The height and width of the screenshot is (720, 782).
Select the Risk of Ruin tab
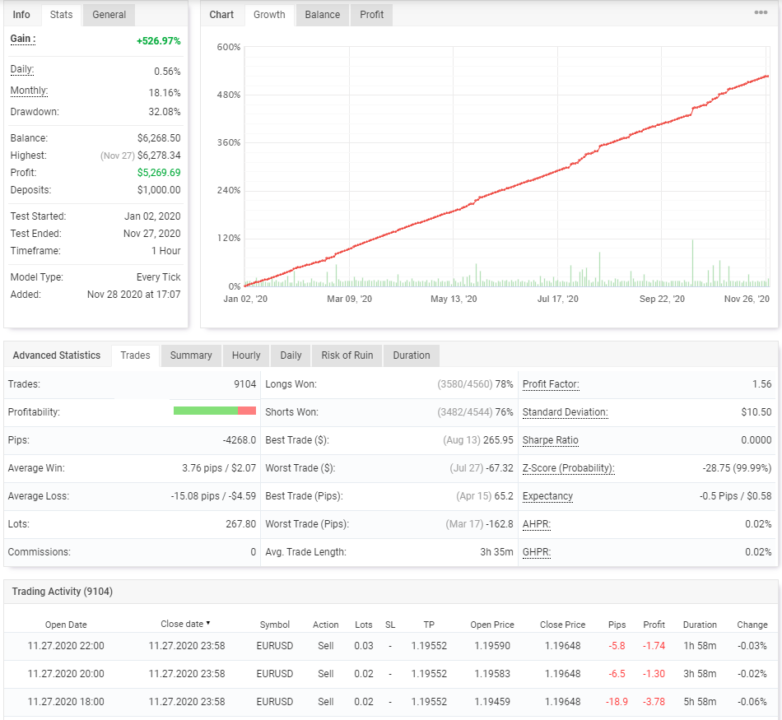(346, 355)
